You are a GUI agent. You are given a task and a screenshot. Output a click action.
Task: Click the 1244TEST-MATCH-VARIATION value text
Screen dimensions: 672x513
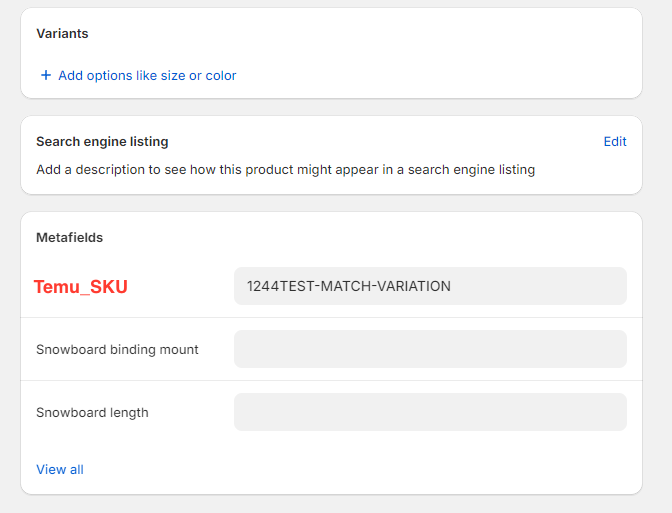(349, 286)
